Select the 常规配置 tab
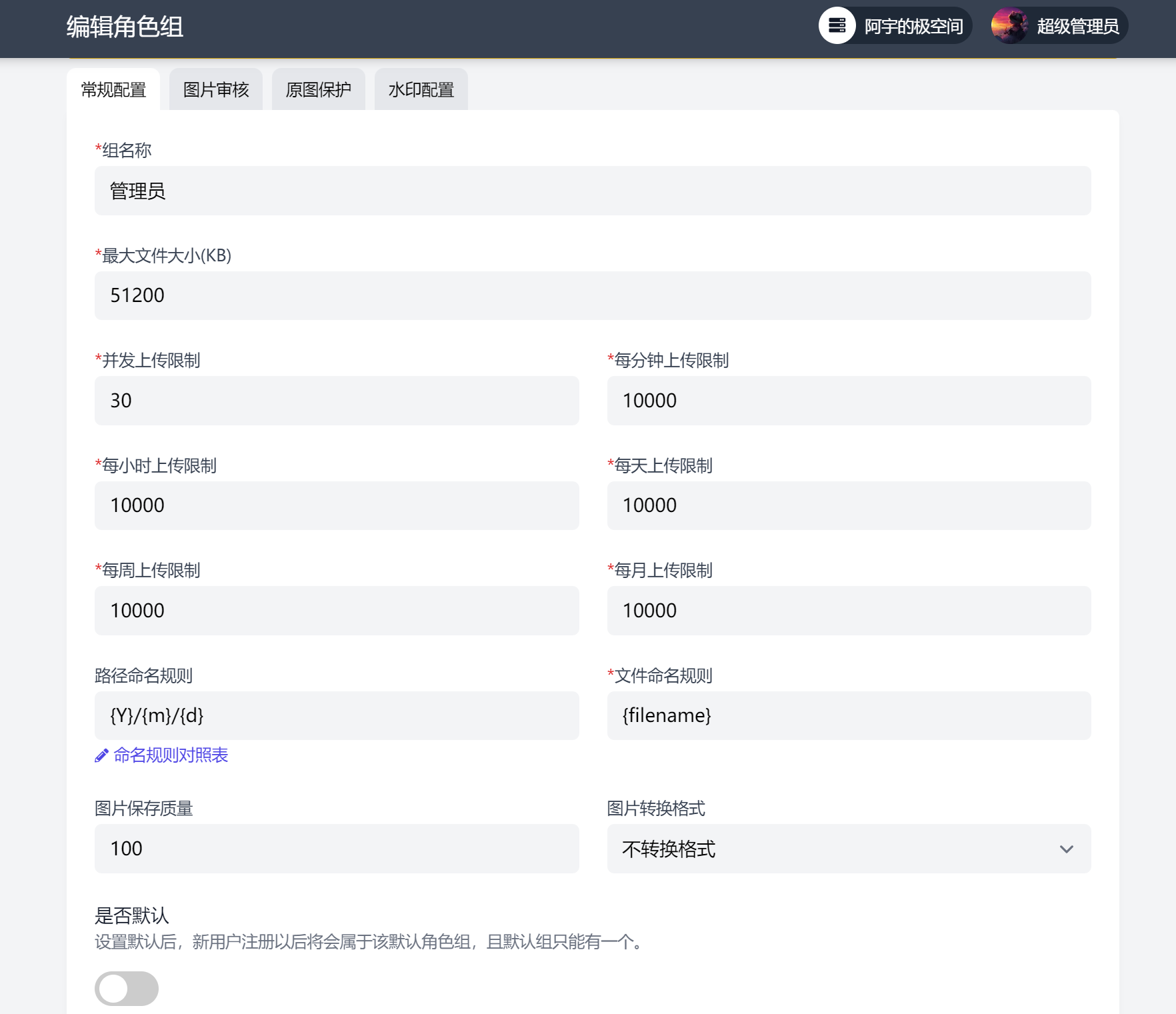Viewport: 1176px width, 1014px height. [x=113, y=89]
